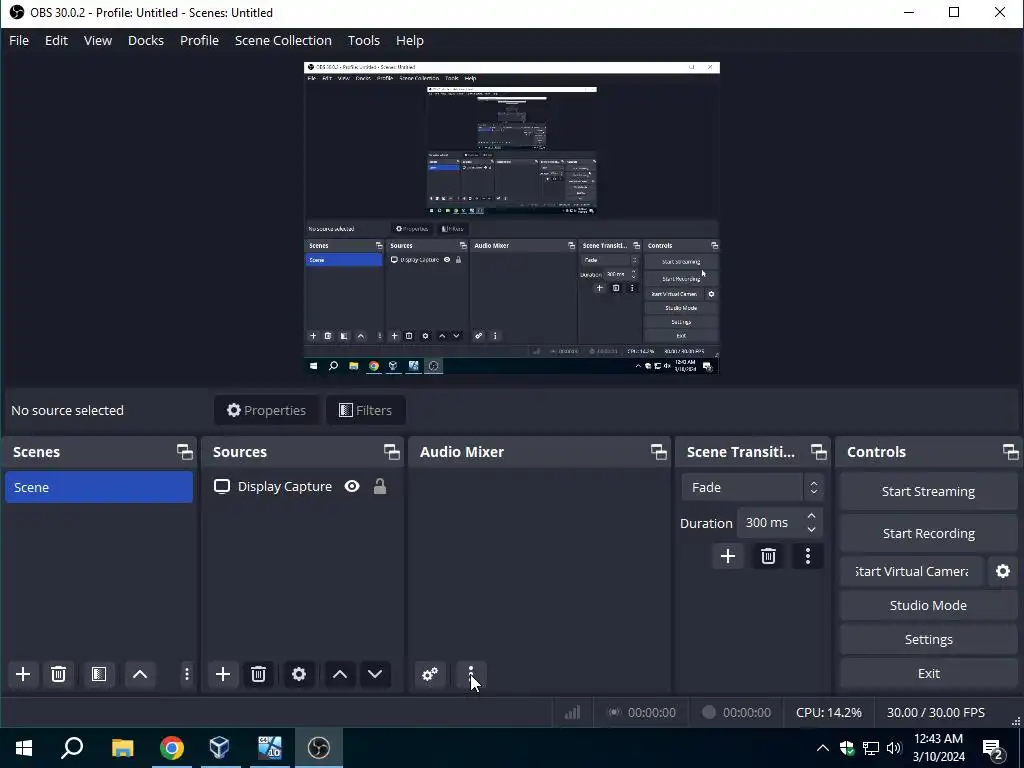1024x768 pixels.
Task: Open File Explorer from taskbar
Action: (123, 748)
